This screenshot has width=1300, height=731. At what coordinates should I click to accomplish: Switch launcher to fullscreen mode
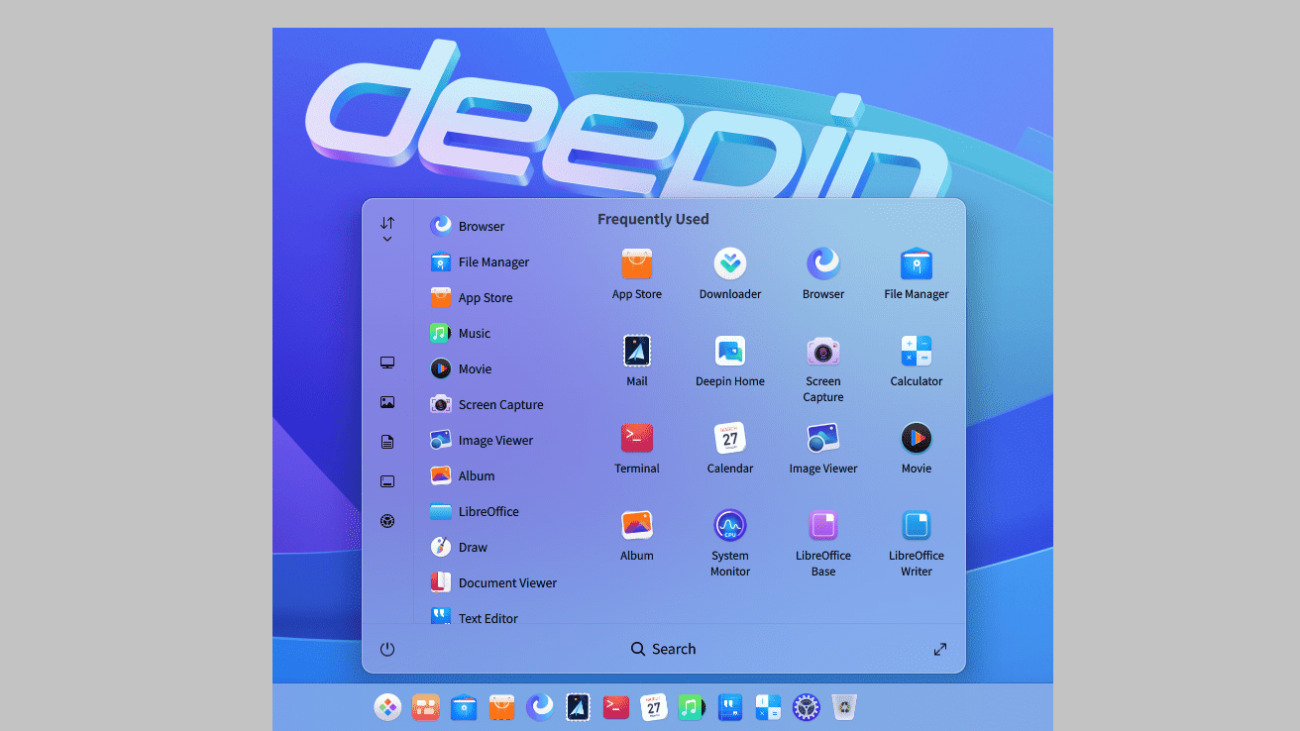tap(940, 649)
